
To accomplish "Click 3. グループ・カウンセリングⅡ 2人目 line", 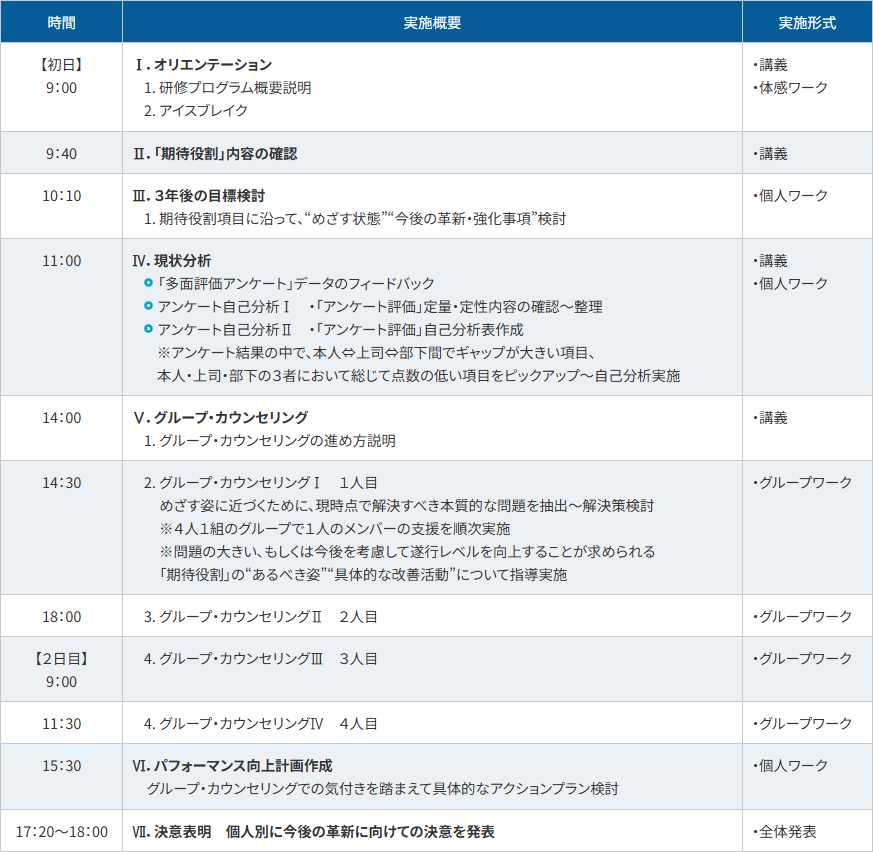I will 261,617.
